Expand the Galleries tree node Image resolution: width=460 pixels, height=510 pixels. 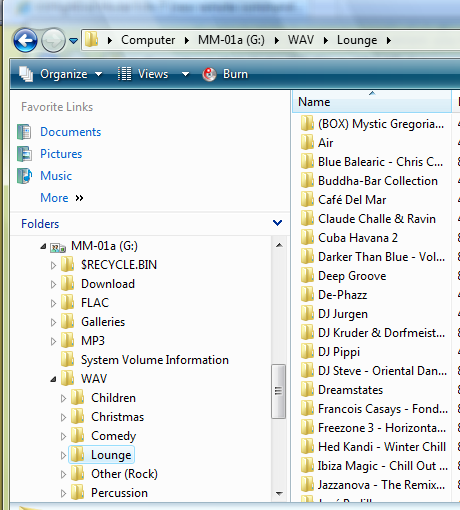[53, 322]
